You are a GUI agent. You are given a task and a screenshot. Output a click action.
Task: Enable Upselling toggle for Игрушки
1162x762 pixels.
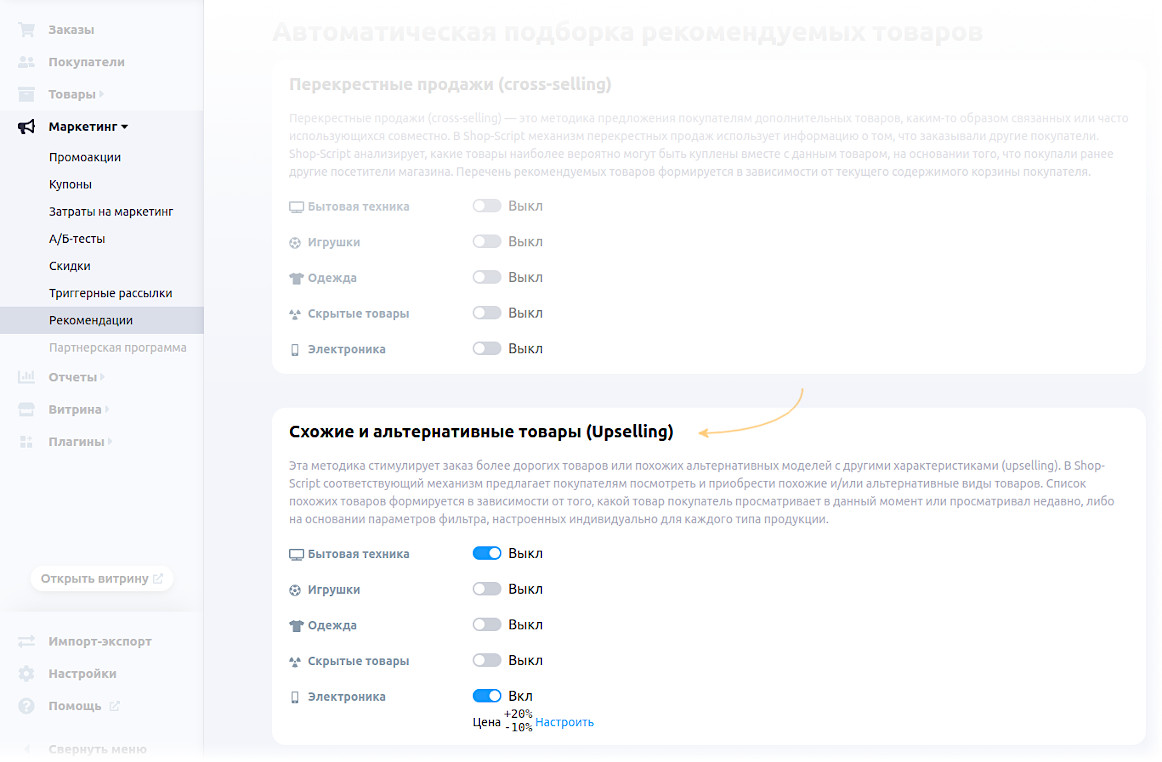pos(487,589)
